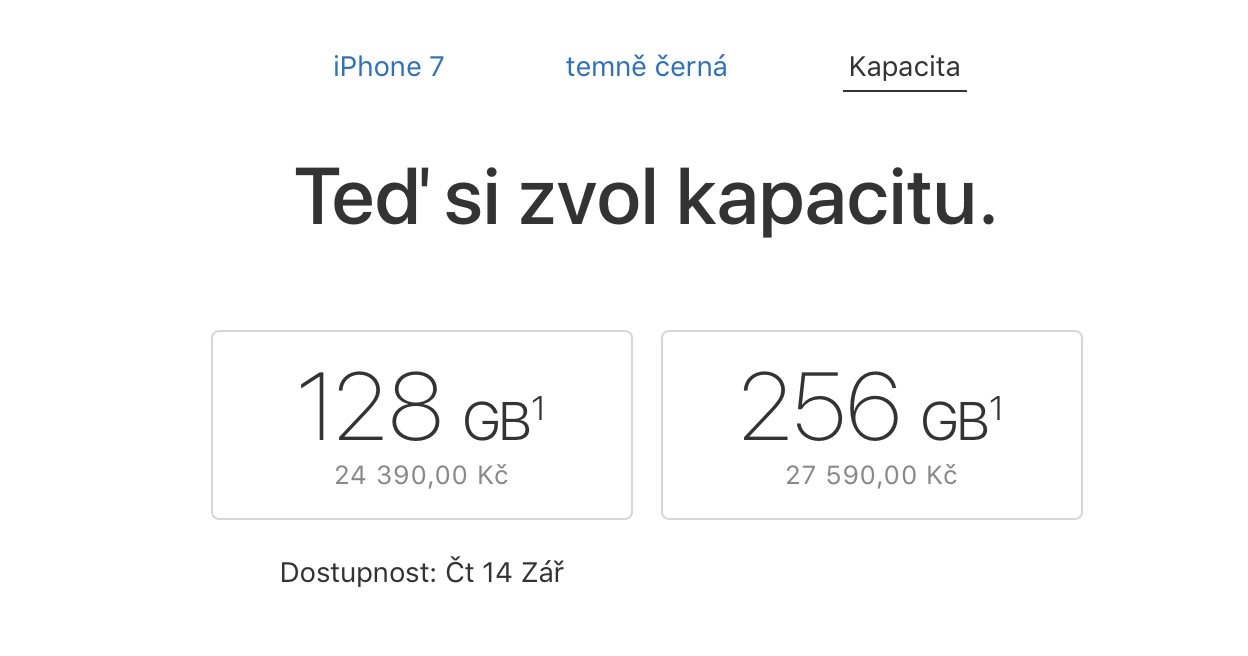Click the GB label in the 256 card
Image resolution: width=1248 pixels, height=656 pixels.
point(953,422)
